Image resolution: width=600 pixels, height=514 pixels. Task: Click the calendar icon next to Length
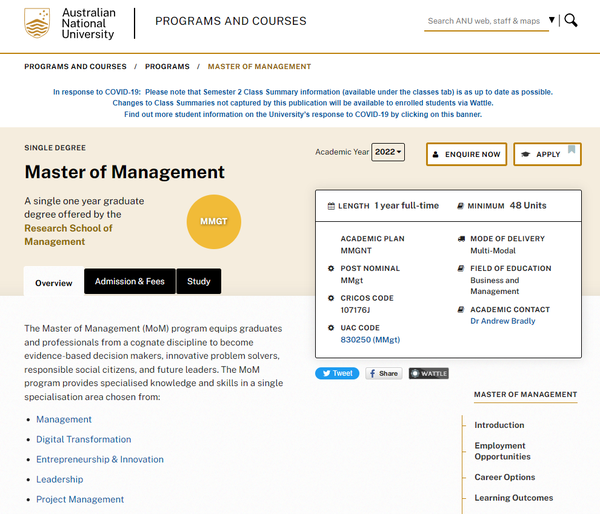[331, 206]
